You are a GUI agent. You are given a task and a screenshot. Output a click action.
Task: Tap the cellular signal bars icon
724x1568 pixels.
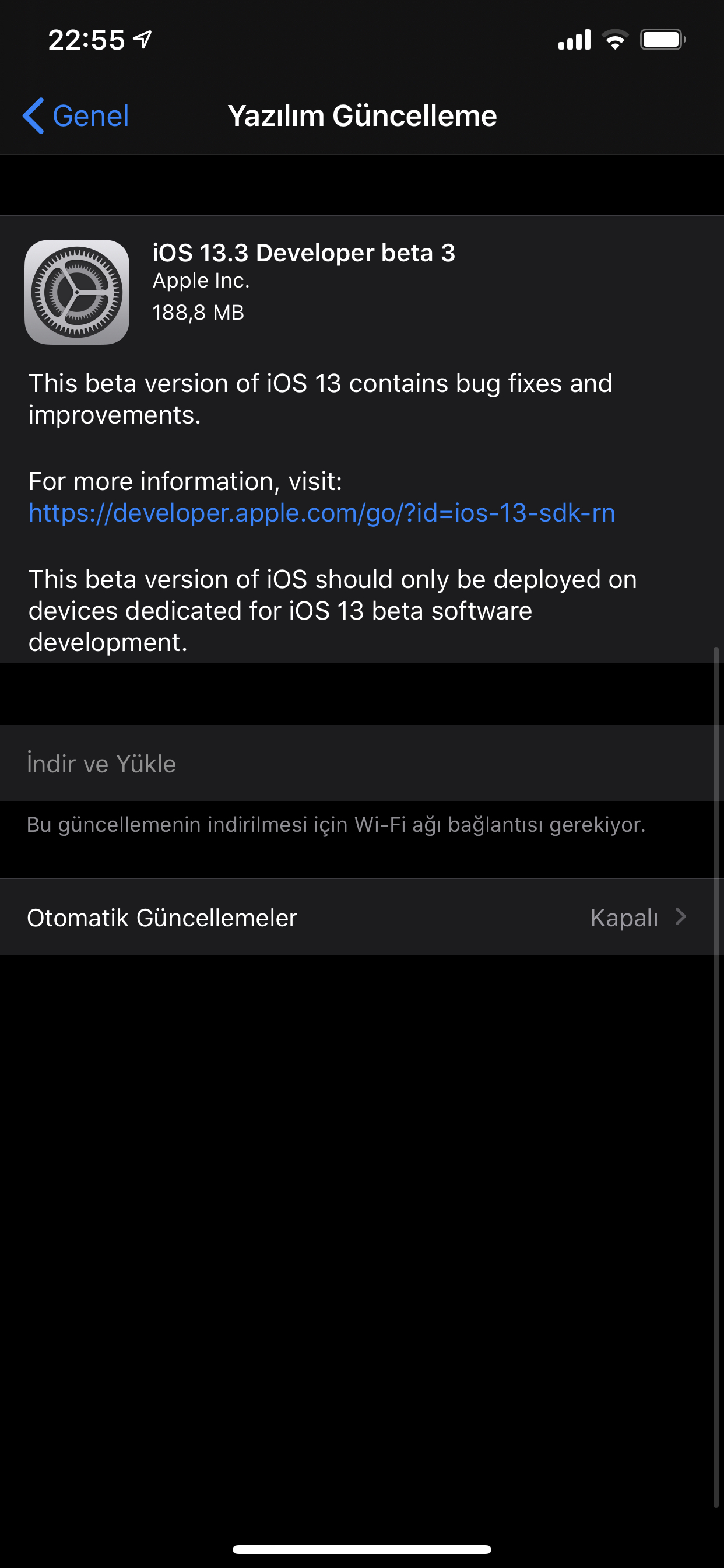coord(574,40)
